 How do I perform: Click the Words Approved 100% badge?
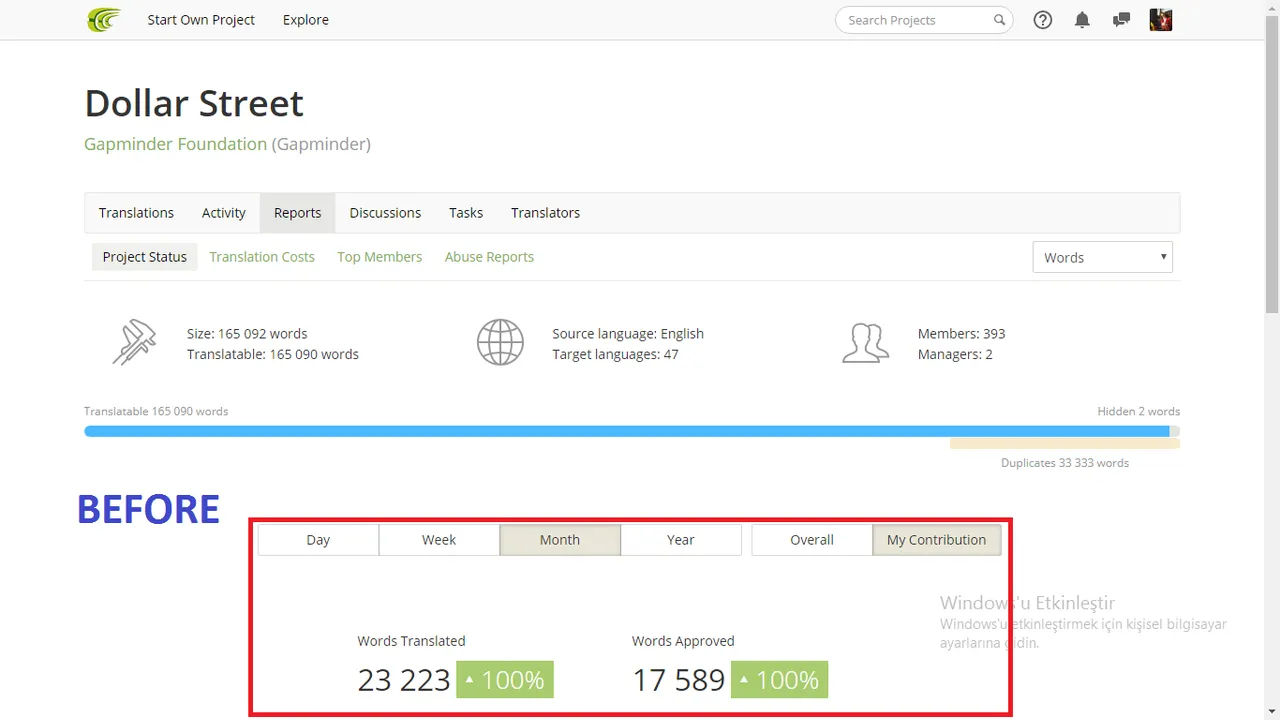(779, 680)
